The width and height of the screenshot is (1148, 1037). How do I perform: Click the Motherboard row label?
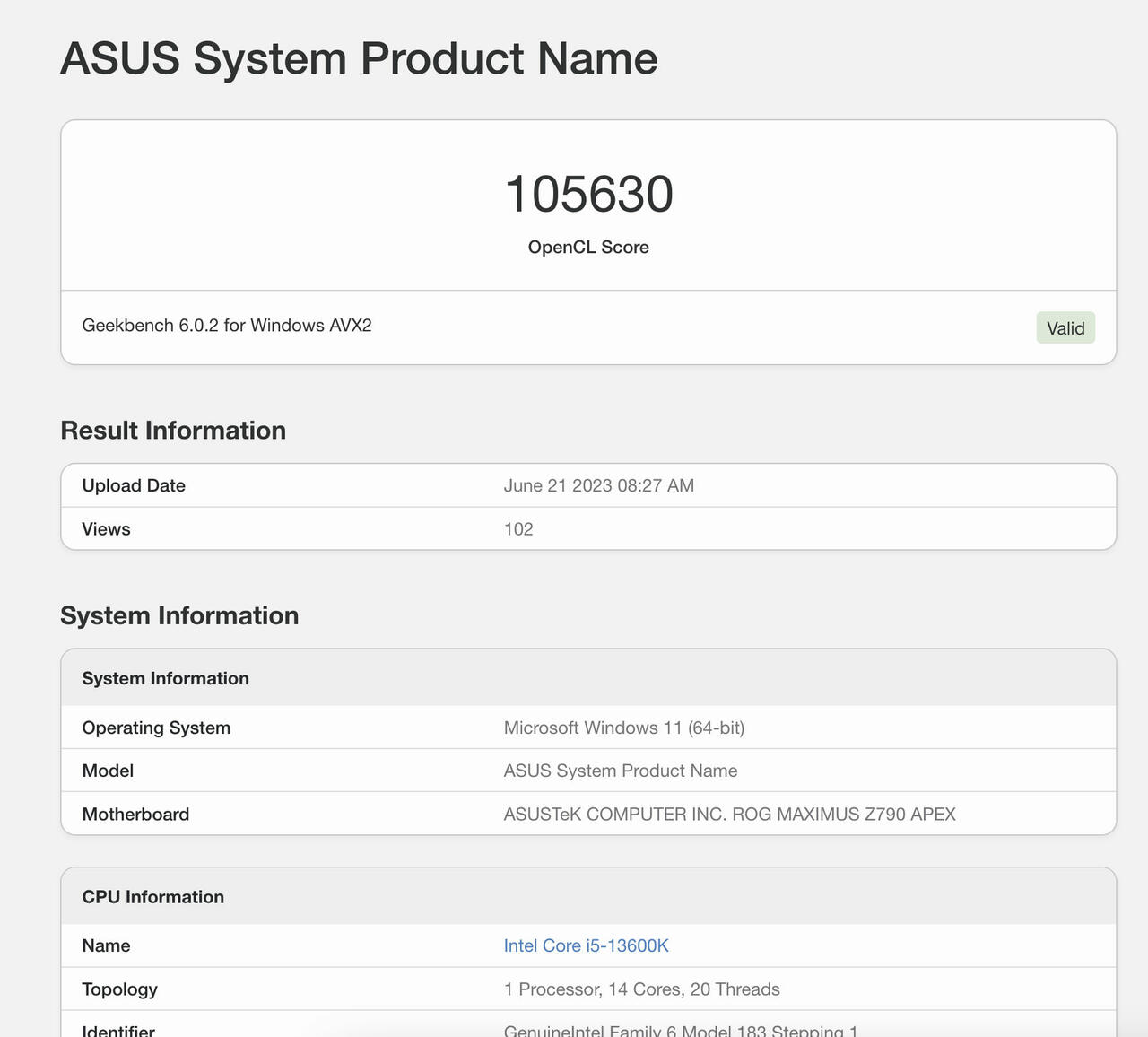point(135,815)
